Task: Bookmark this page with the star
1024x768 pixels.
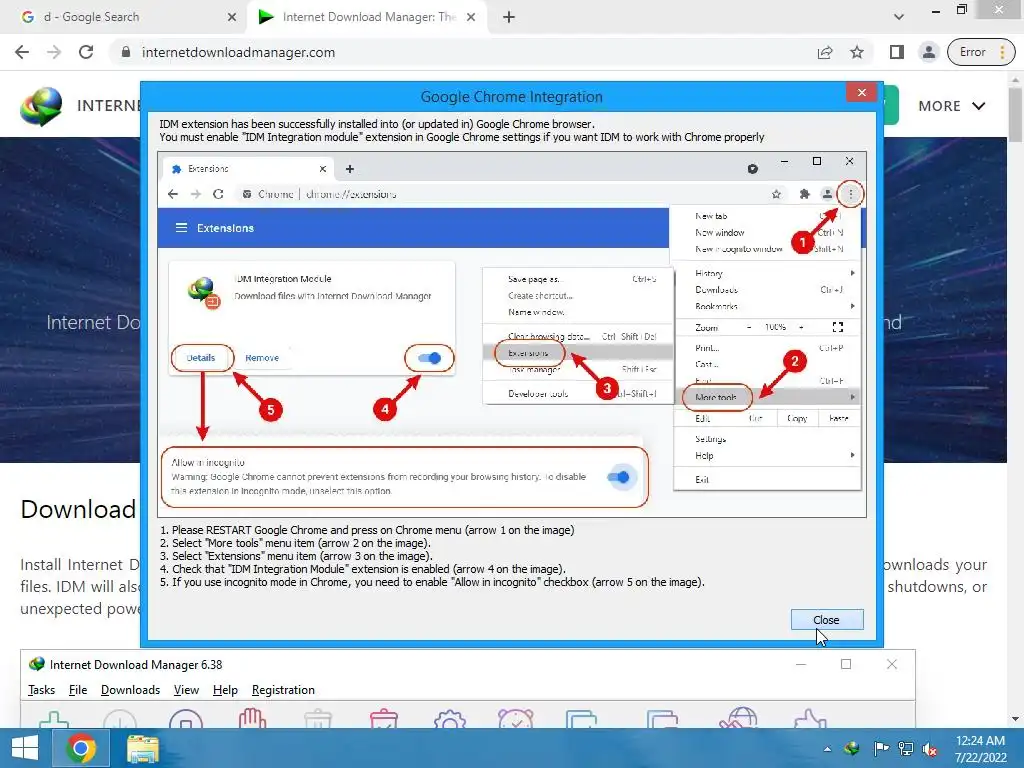Action: point(857,52)
